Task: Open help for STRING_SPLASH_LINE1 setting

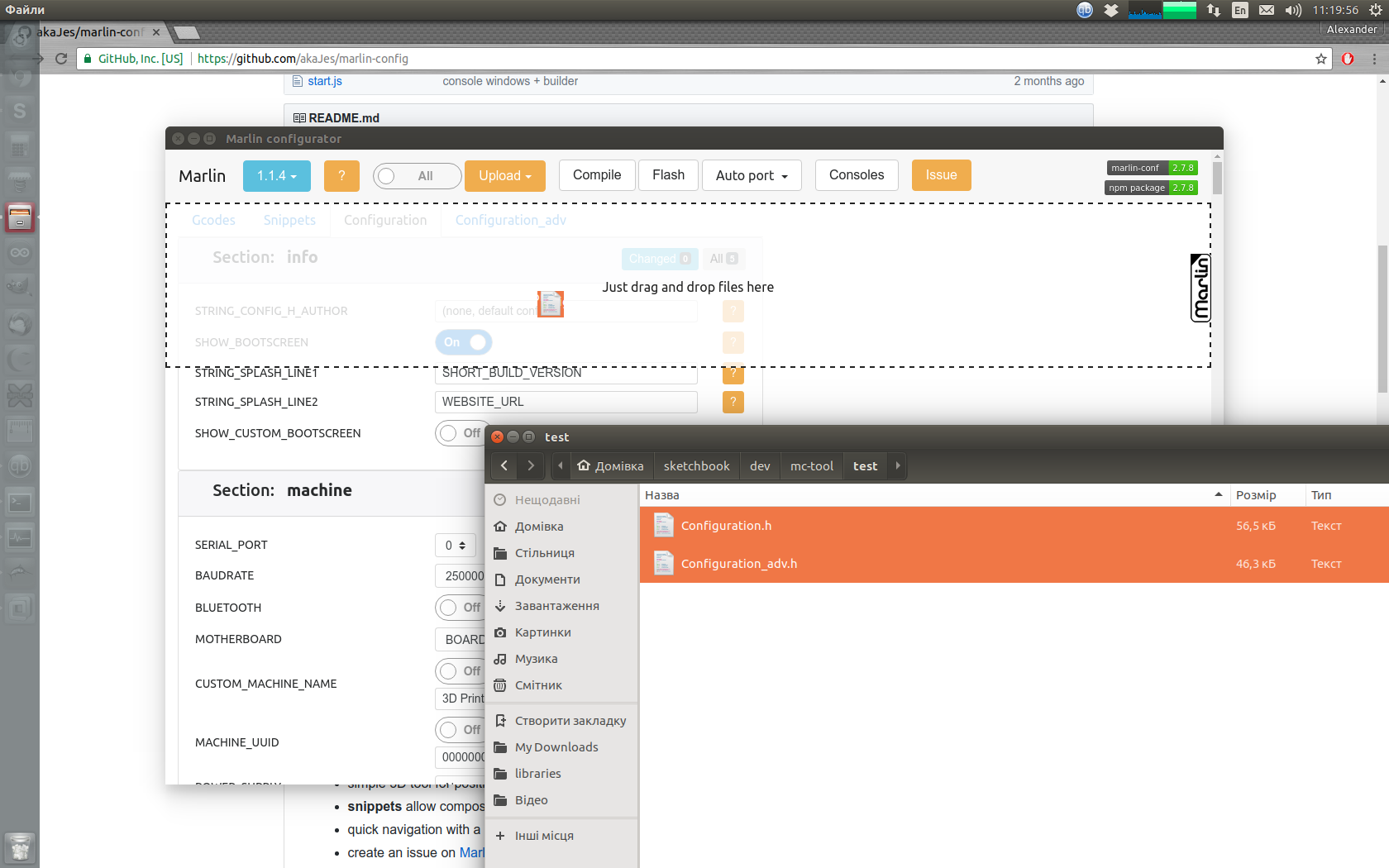Action: [x=733, y=374]
